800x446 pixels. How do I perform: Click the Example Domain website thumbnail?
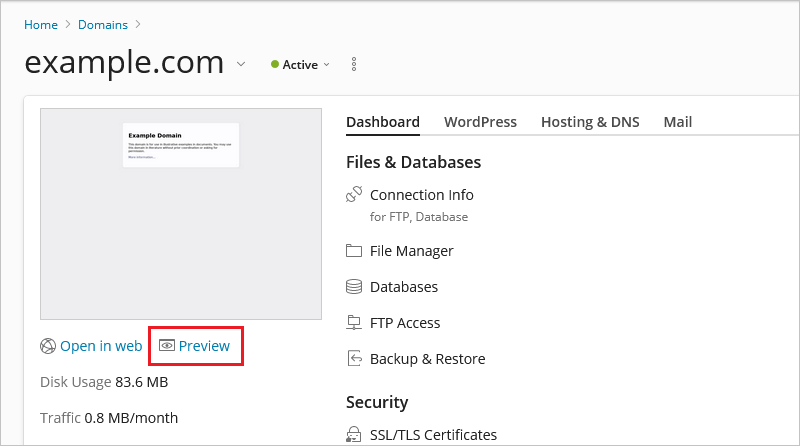[x=181, y=214]
